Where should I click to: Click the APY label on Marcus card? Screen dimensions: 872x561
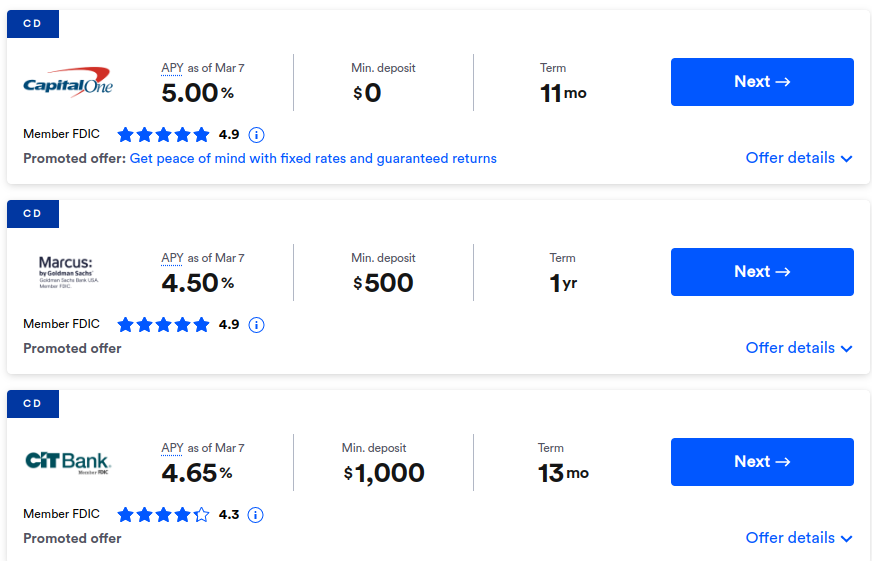[x=172, y=258]
